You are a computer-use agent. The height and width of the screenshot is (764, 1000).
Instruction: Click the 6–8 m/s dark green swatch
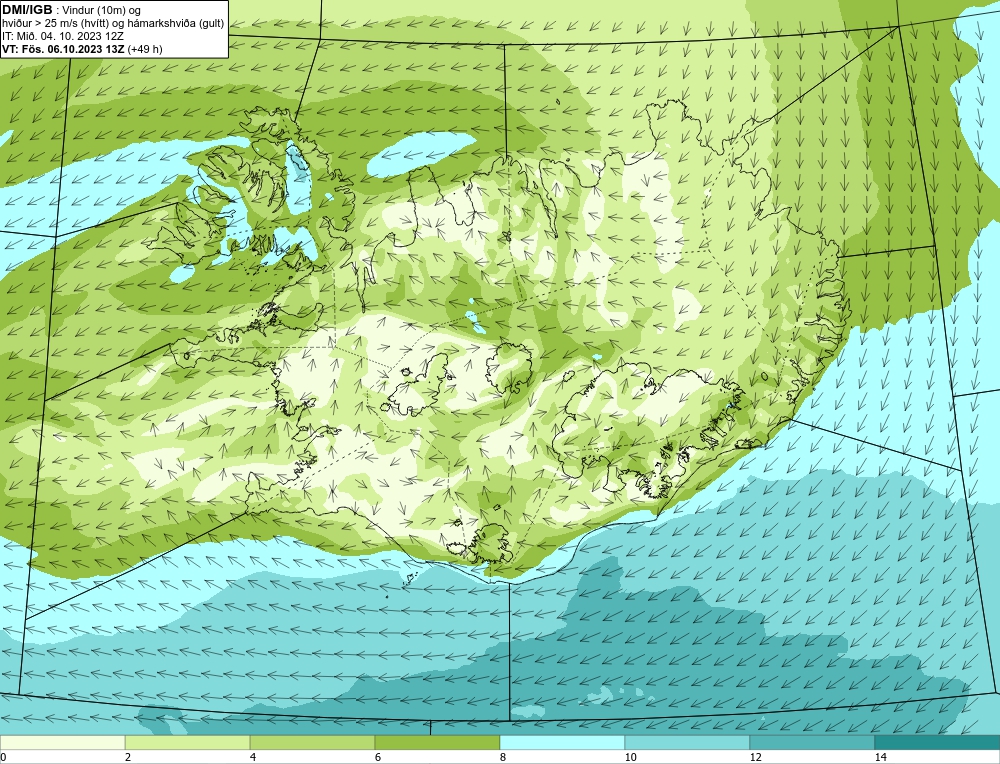tap(437, 742)
